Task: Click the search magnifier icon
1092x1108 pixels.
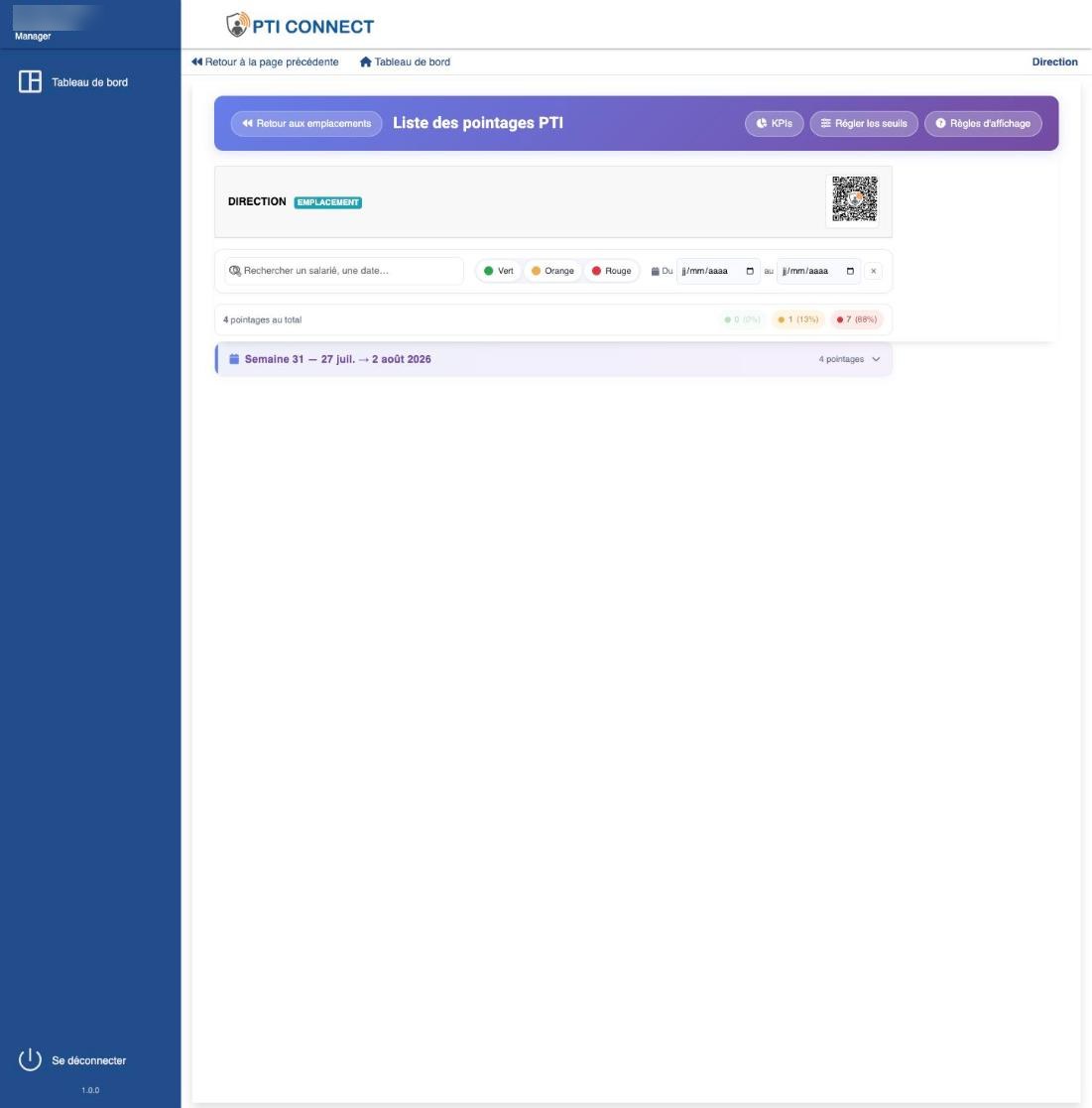Action: (235, 271)
